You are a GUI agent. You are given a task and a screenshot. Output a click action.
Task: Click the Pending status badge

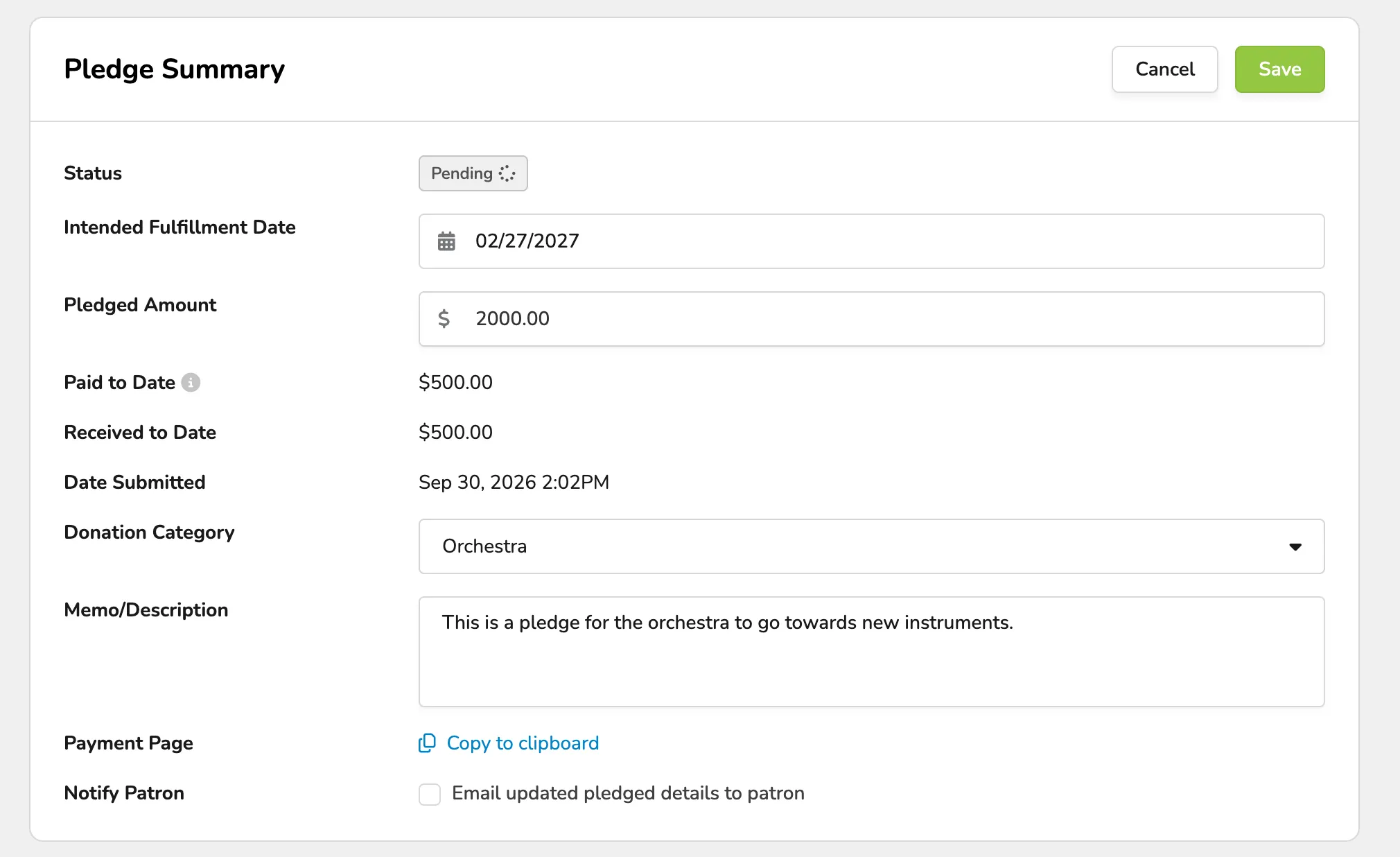[x=473, y=173]
